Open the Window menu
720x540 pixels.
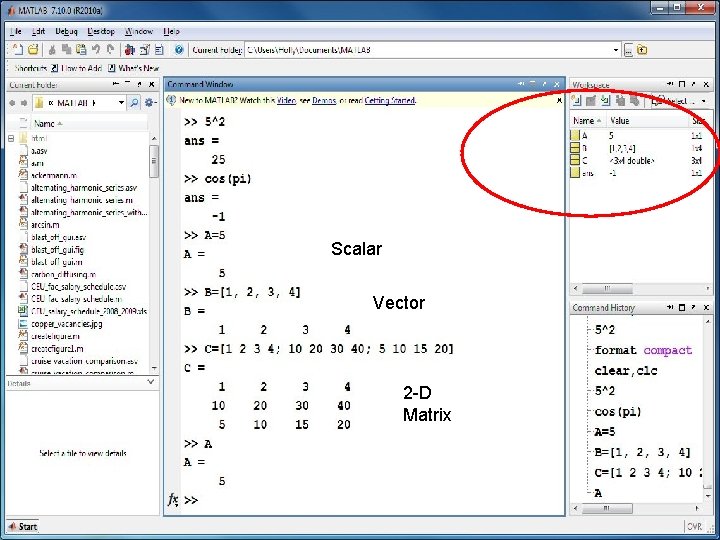coord(139,31)
